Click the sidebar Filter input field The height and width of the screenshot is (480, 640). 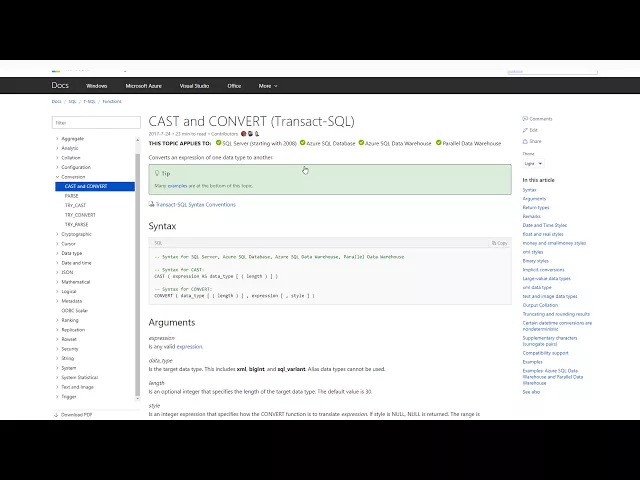(x=96, y=122)
